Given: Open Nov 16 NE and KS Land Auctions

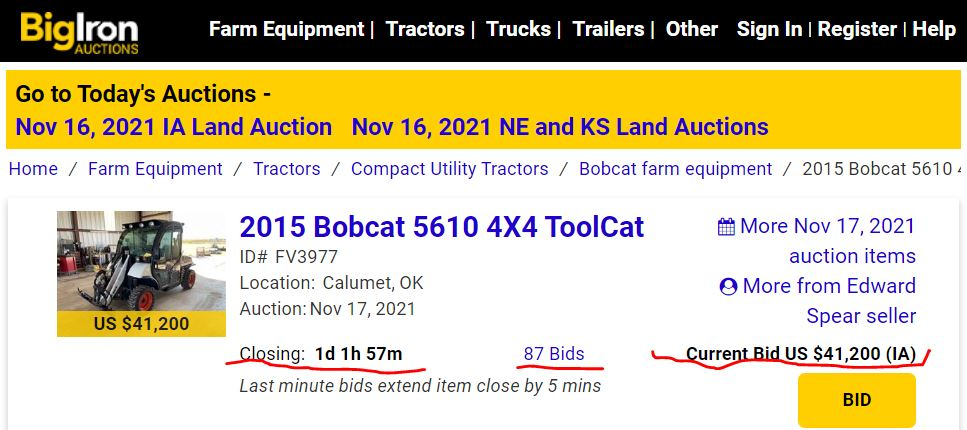Looking at the screenshot, I should pos(560,127).
